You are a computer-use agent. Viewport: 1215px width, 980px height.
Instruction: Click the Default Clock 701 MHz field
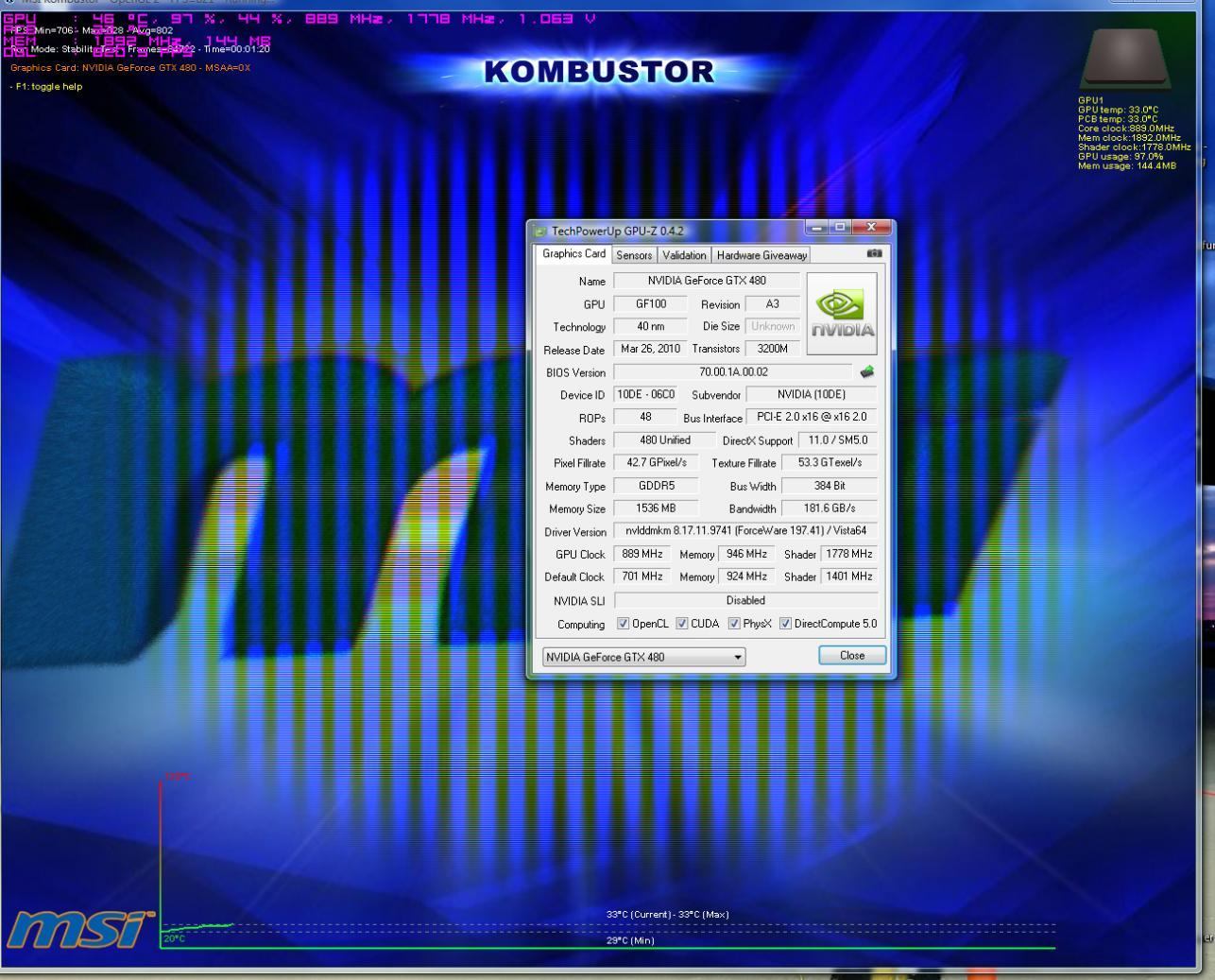point(642,576)
